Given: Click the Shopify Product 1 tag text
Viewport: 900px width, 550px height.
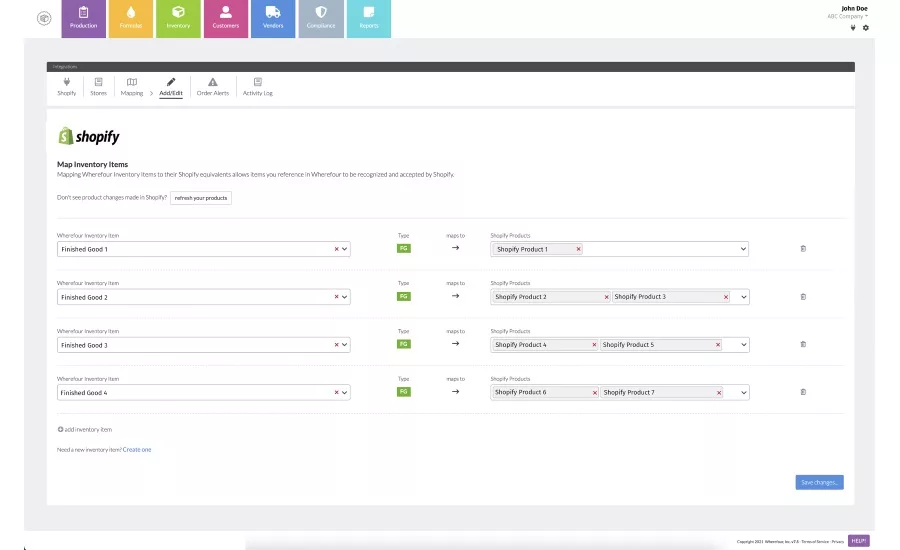Looking at the screenshot, I should click(x=522, y=249).
